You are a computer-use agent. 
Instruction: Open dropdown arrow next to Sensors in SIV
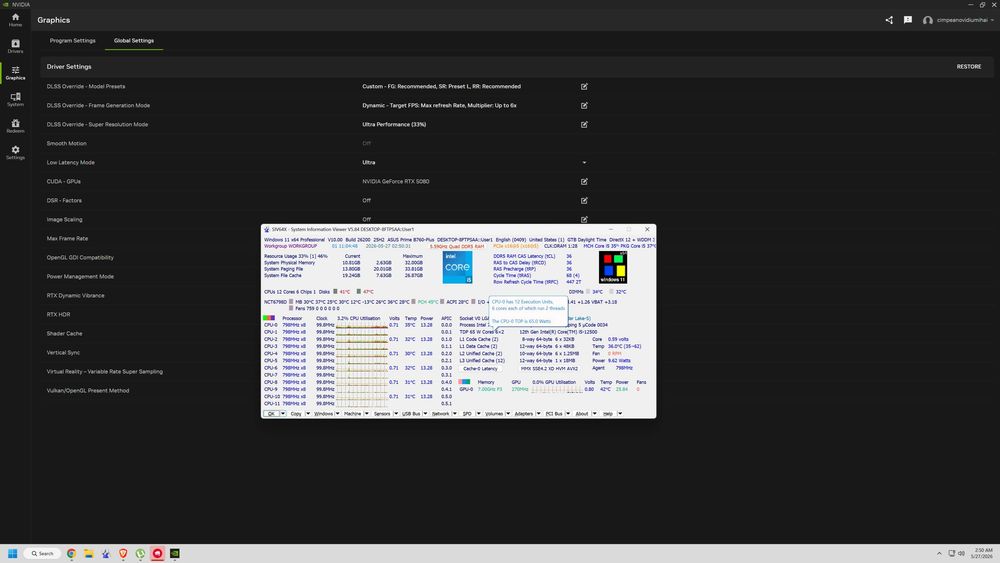tap(396, 414)
